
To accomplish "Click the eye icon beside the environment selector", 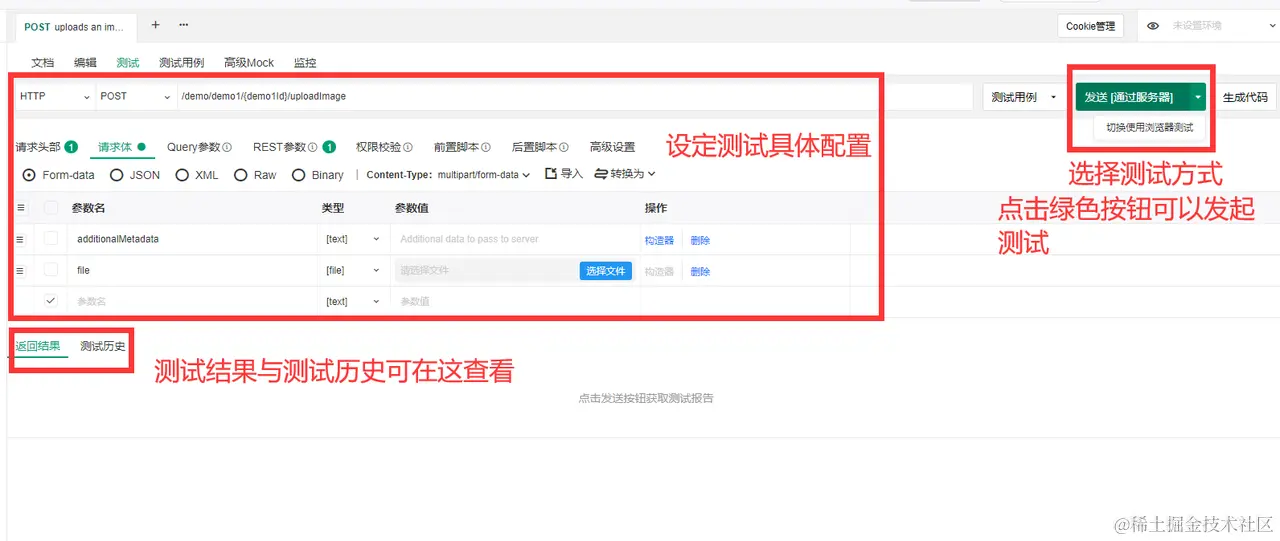I will point(1153,26).
